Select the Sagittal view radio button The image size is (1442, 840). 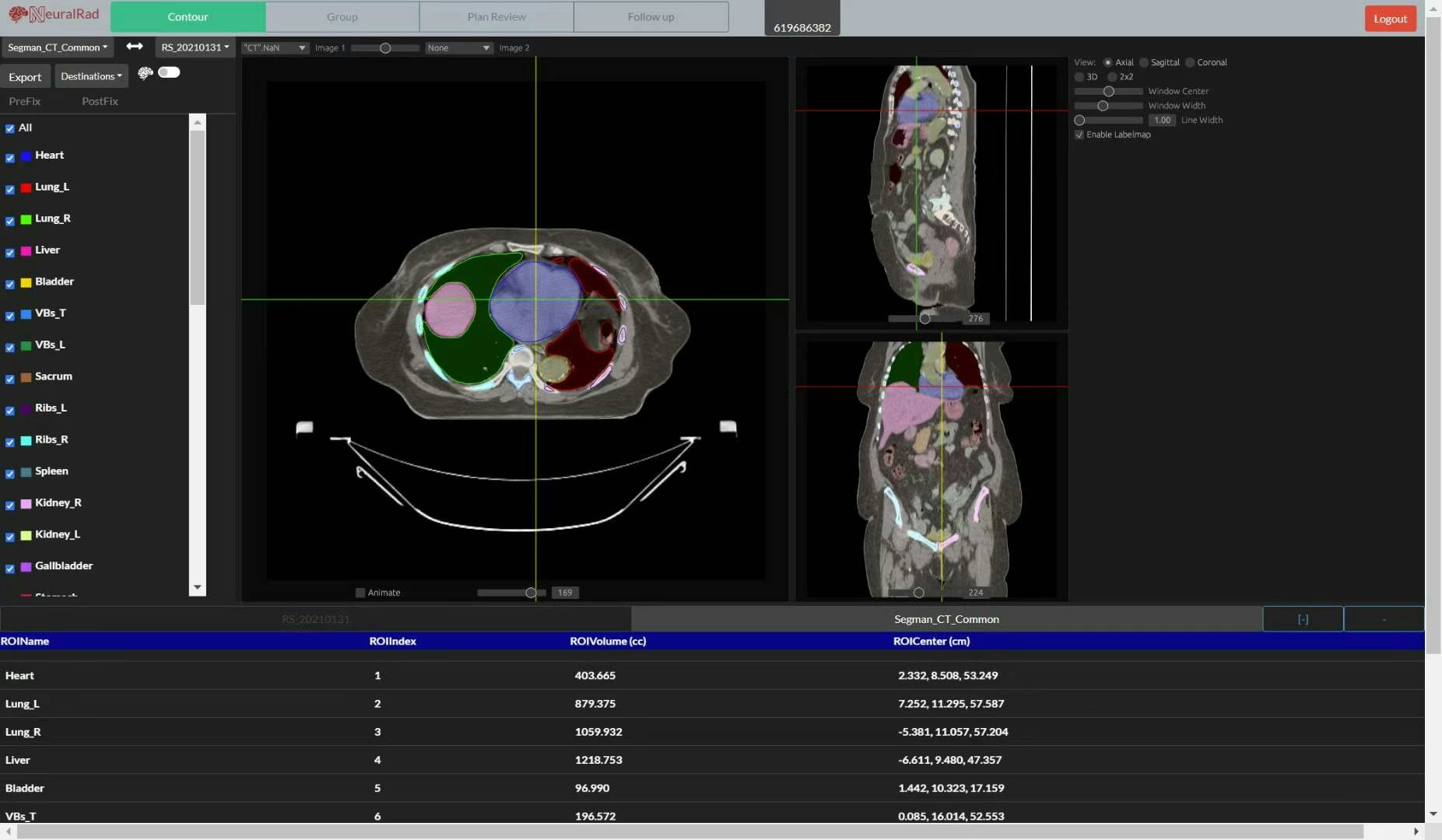(x=1144, y=62)
